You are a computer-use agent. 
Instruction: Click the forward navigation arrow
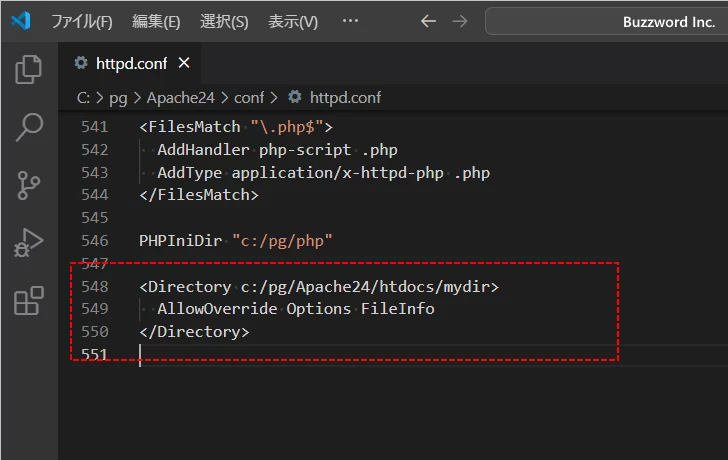(x=459, y=21)
